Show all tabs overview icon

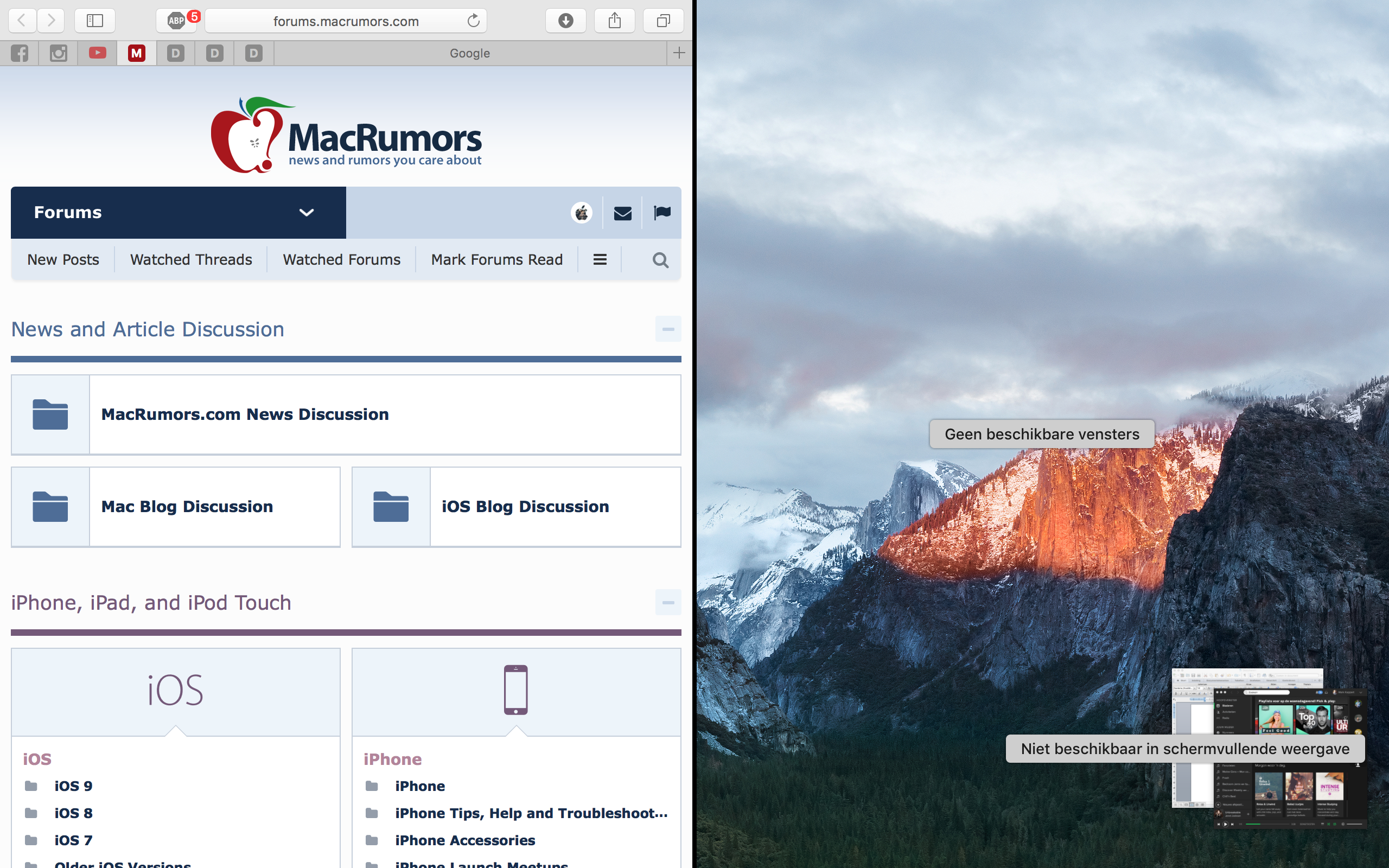(x=663, y=21)
